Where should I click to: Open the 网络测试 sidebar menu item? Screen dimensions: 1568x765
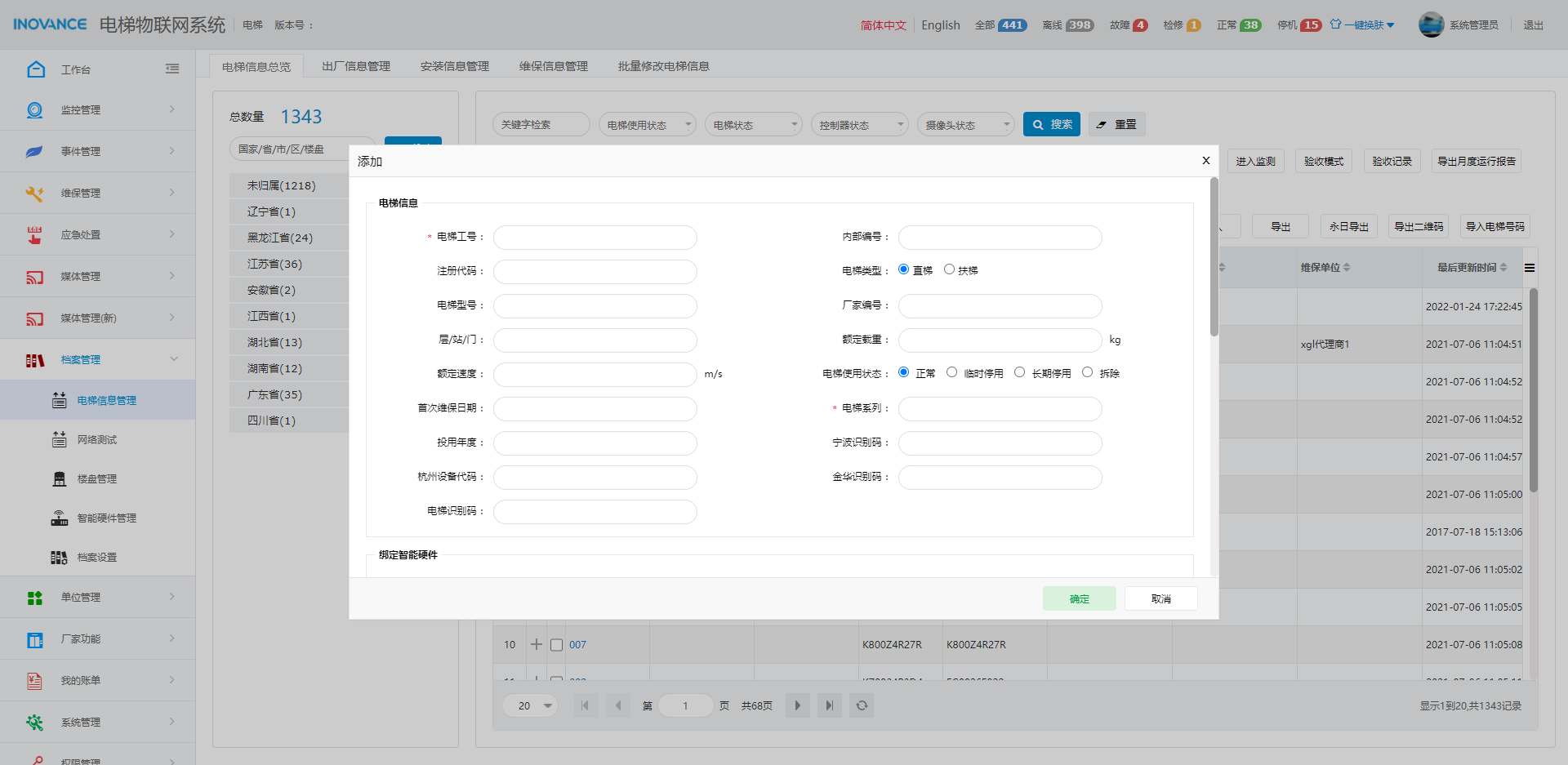click(x=97, y=440)
